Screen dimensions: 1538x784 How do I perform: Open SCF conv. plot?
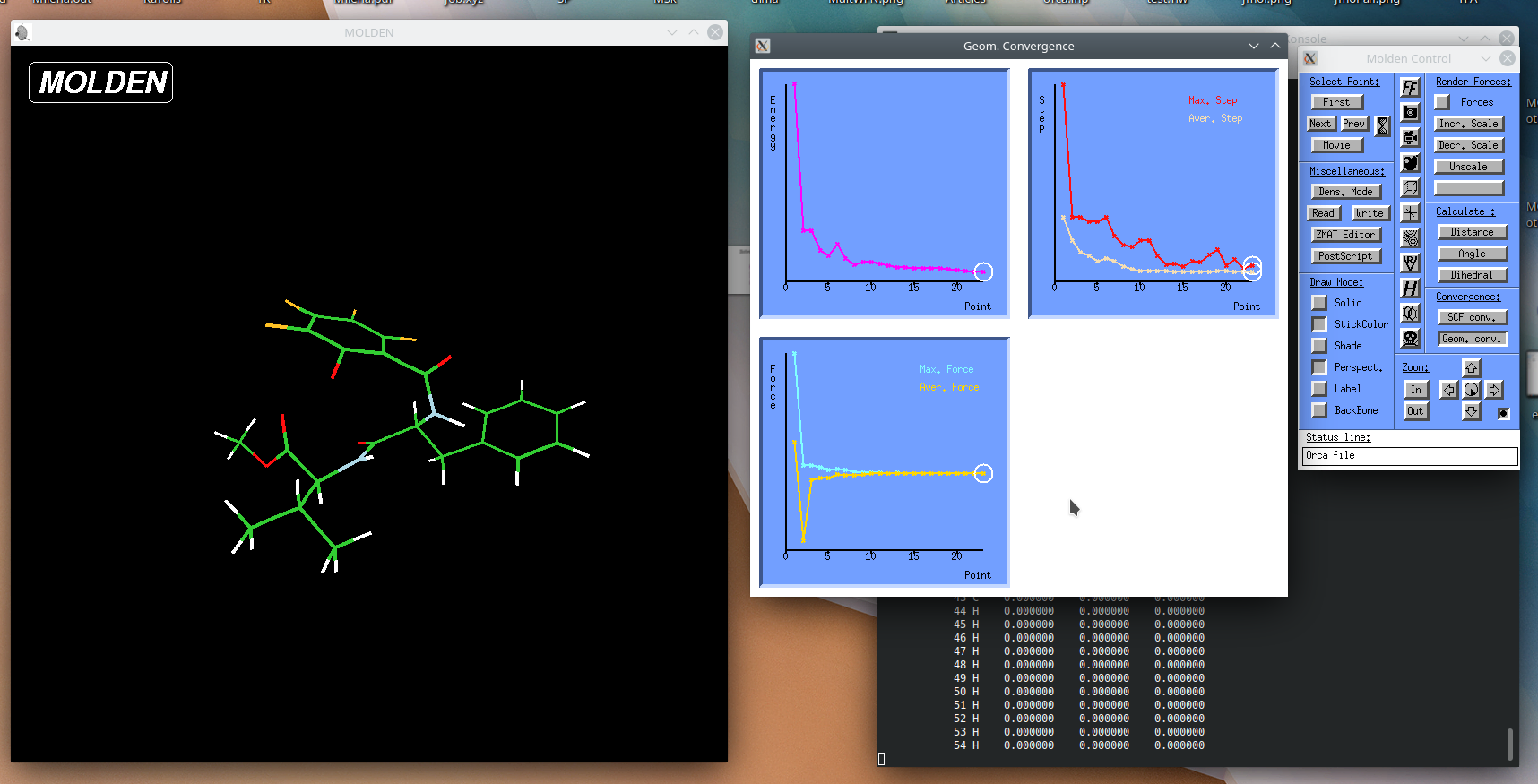1473,317
